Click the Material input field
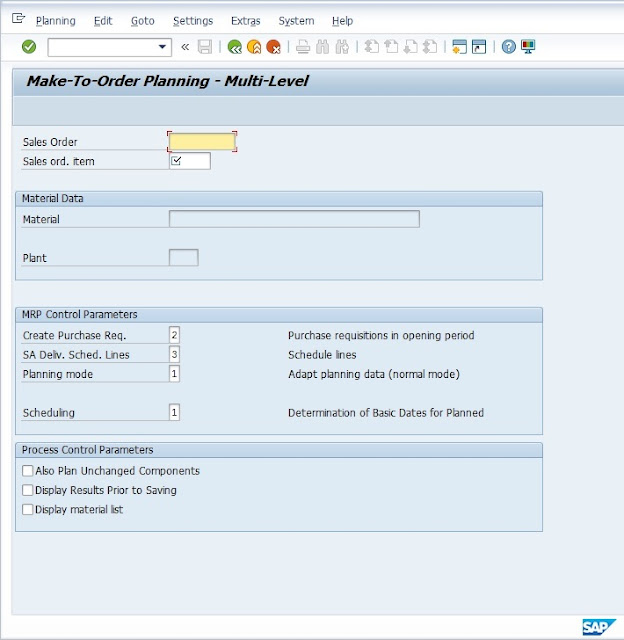624x640 pixels. pos(294,219)
